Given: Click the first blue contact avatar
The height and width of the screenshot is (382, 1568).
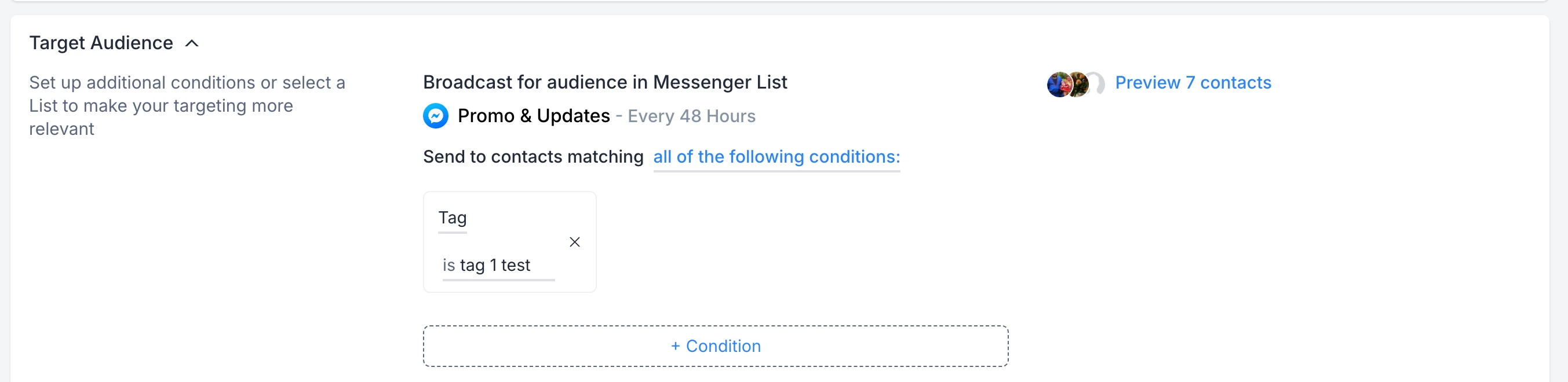Looking at the screenshot, I should click(x=1058, y=84).
